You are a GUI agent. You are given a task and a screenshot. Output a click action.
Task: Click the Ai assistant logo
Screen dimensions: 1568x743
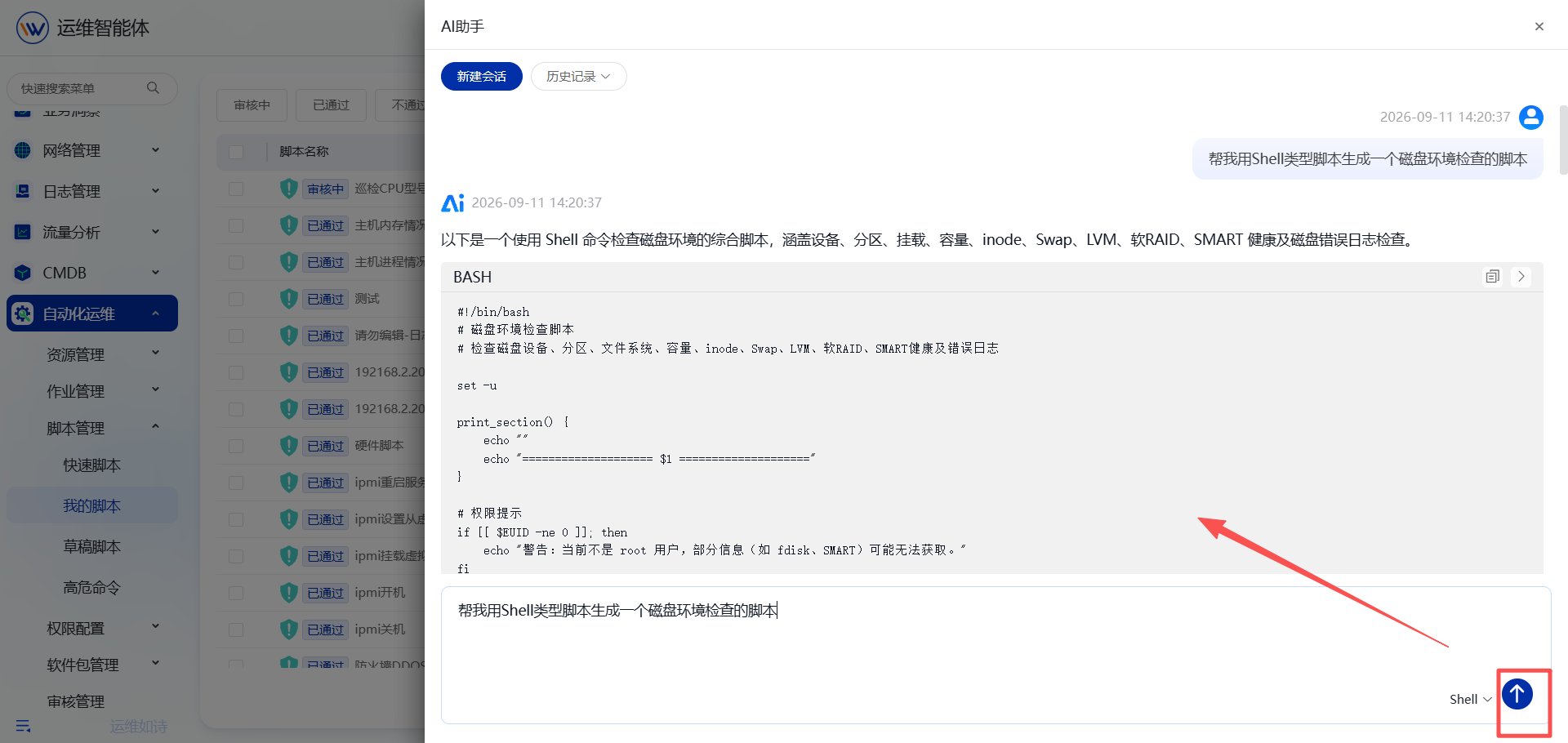[452, 202]
